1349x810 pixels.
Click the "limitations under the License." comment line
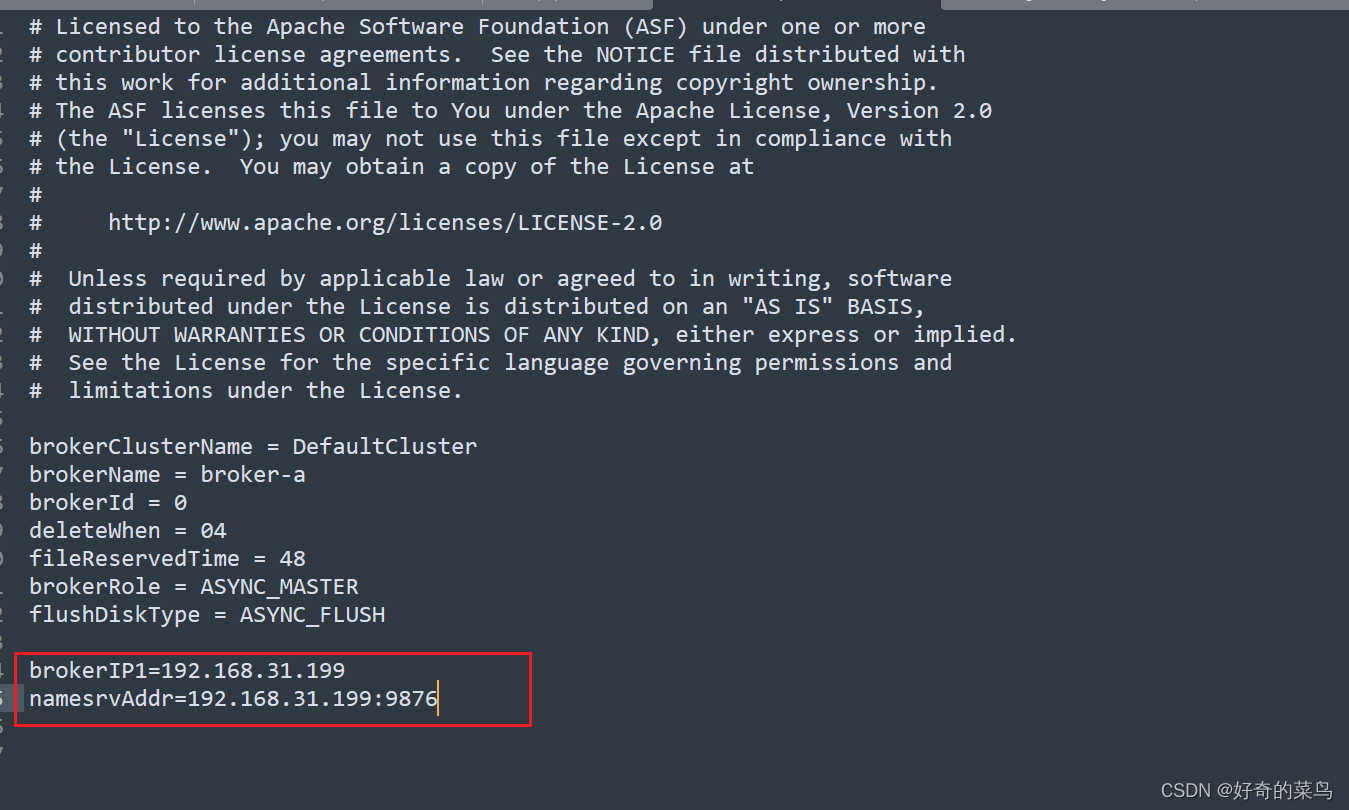point(246,390)
